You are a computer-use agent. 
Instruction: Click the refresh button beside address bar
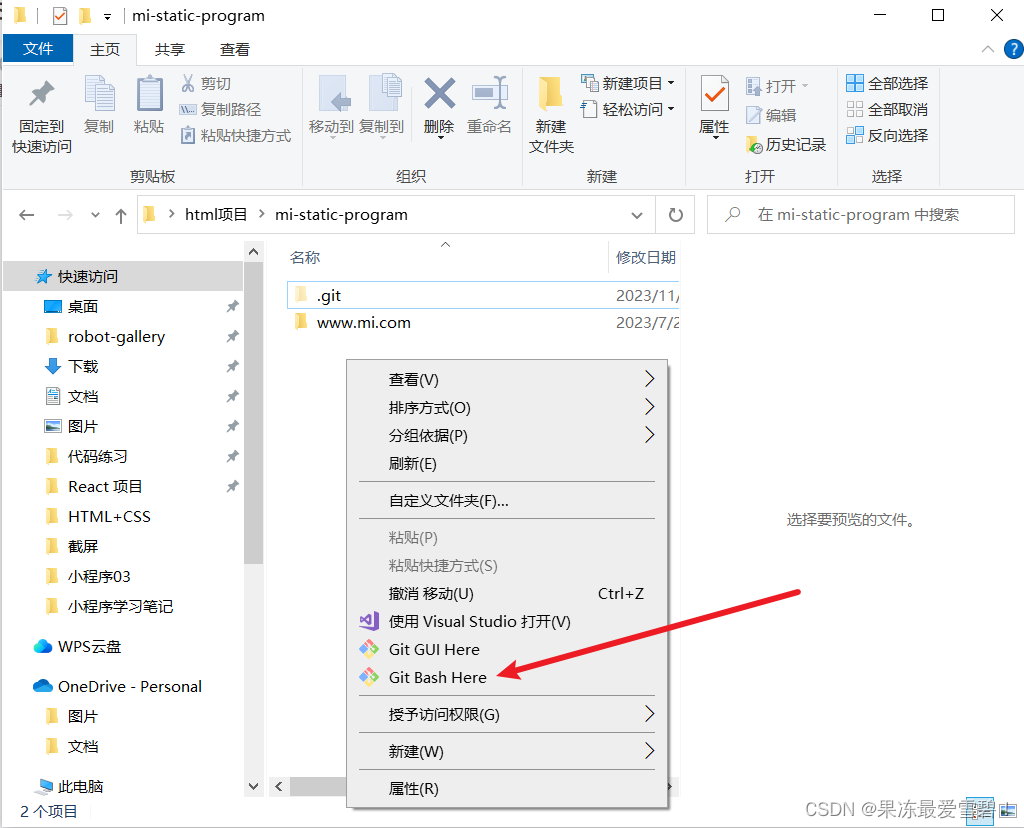point(677,214)
